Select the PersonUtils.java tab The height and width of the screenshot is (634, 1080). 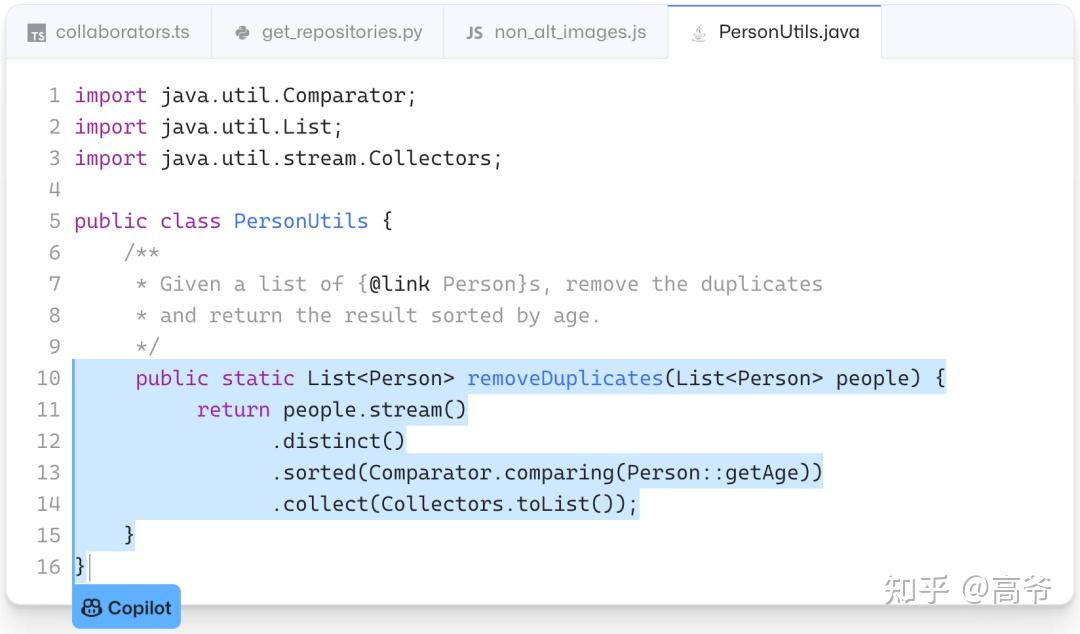pyautogui.click(x=775, y=31)
